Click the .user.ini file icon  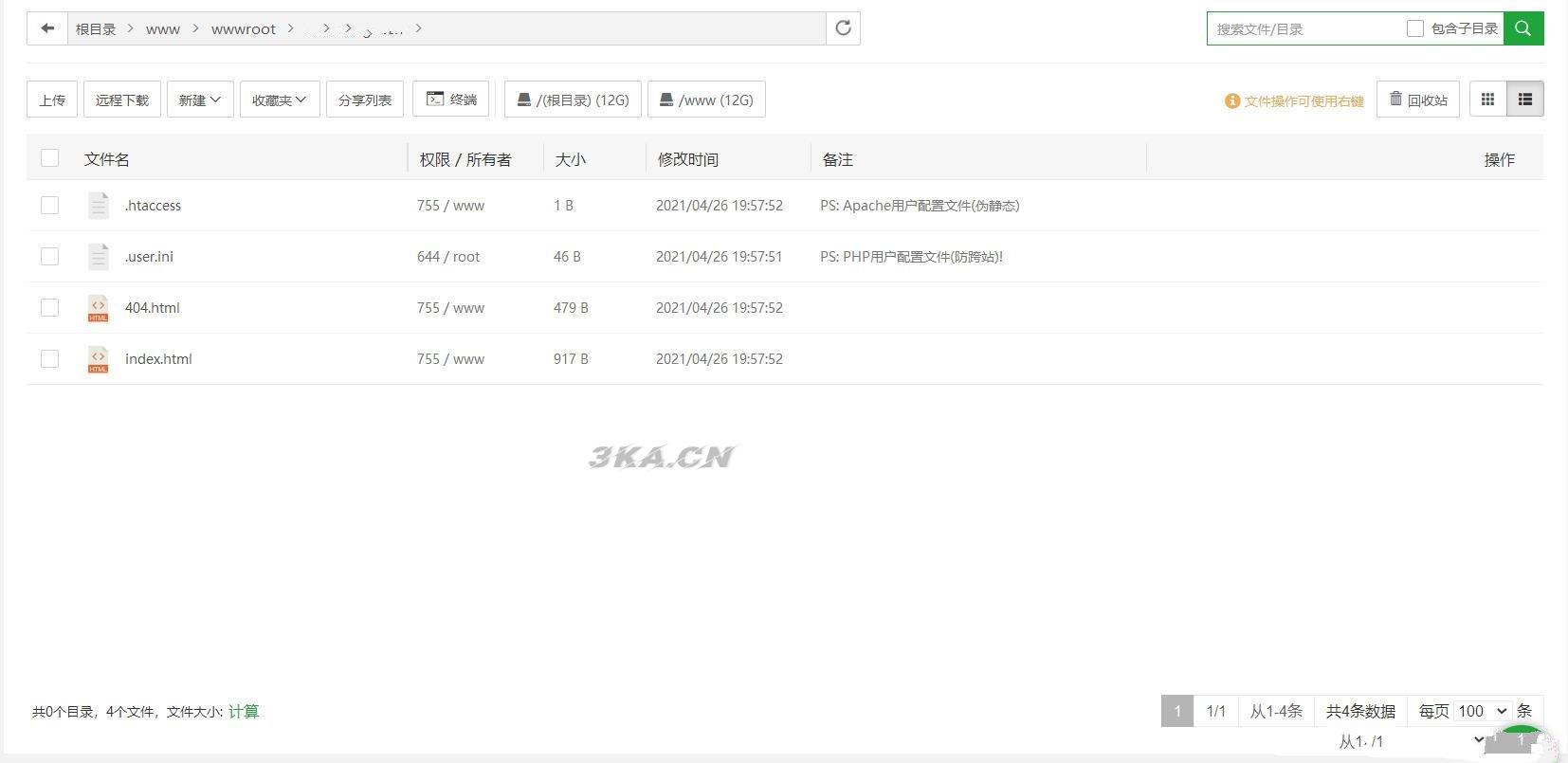[99, 257]
